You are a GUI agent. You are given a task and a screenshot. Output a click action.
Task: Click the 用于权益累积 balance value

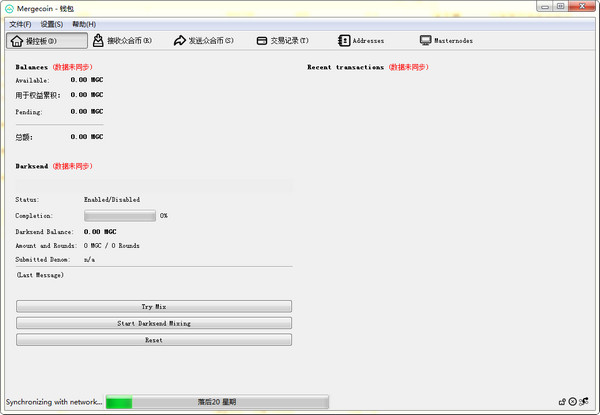click(x=87, y=95)
